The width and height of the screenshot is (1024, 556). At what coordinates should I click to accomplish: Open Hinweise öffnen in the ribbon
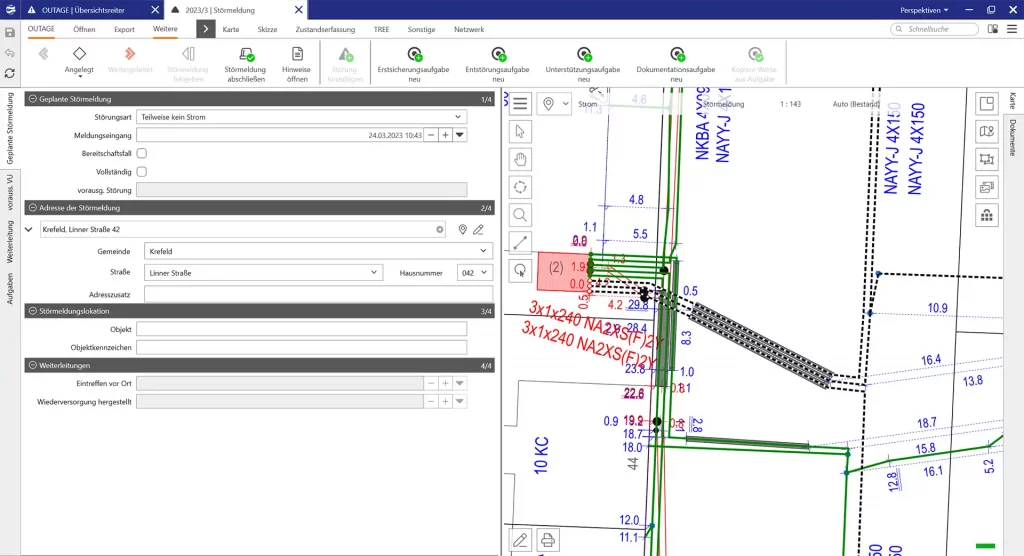[296, 55]
